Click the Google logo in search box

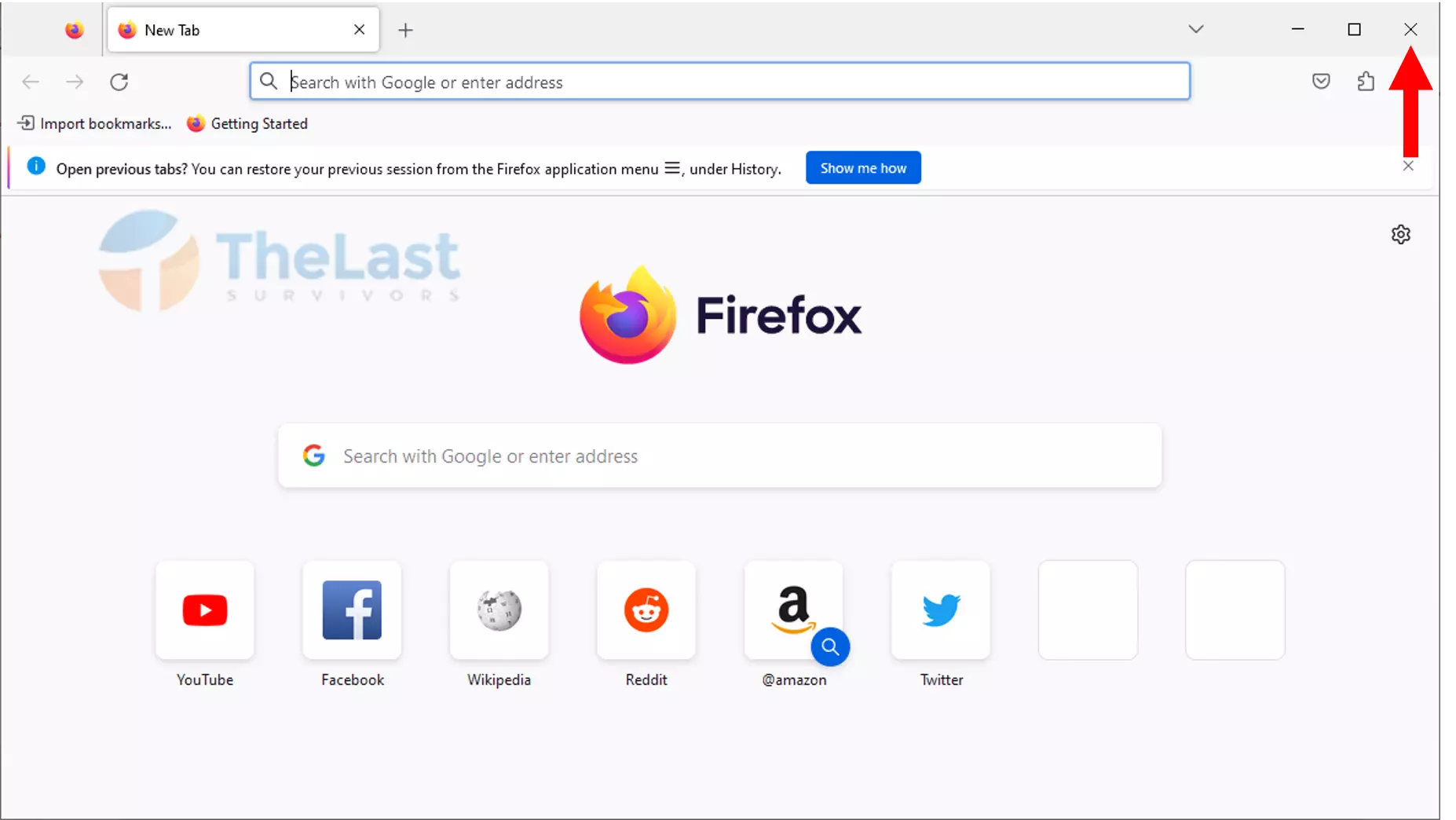tap(314, 456)
